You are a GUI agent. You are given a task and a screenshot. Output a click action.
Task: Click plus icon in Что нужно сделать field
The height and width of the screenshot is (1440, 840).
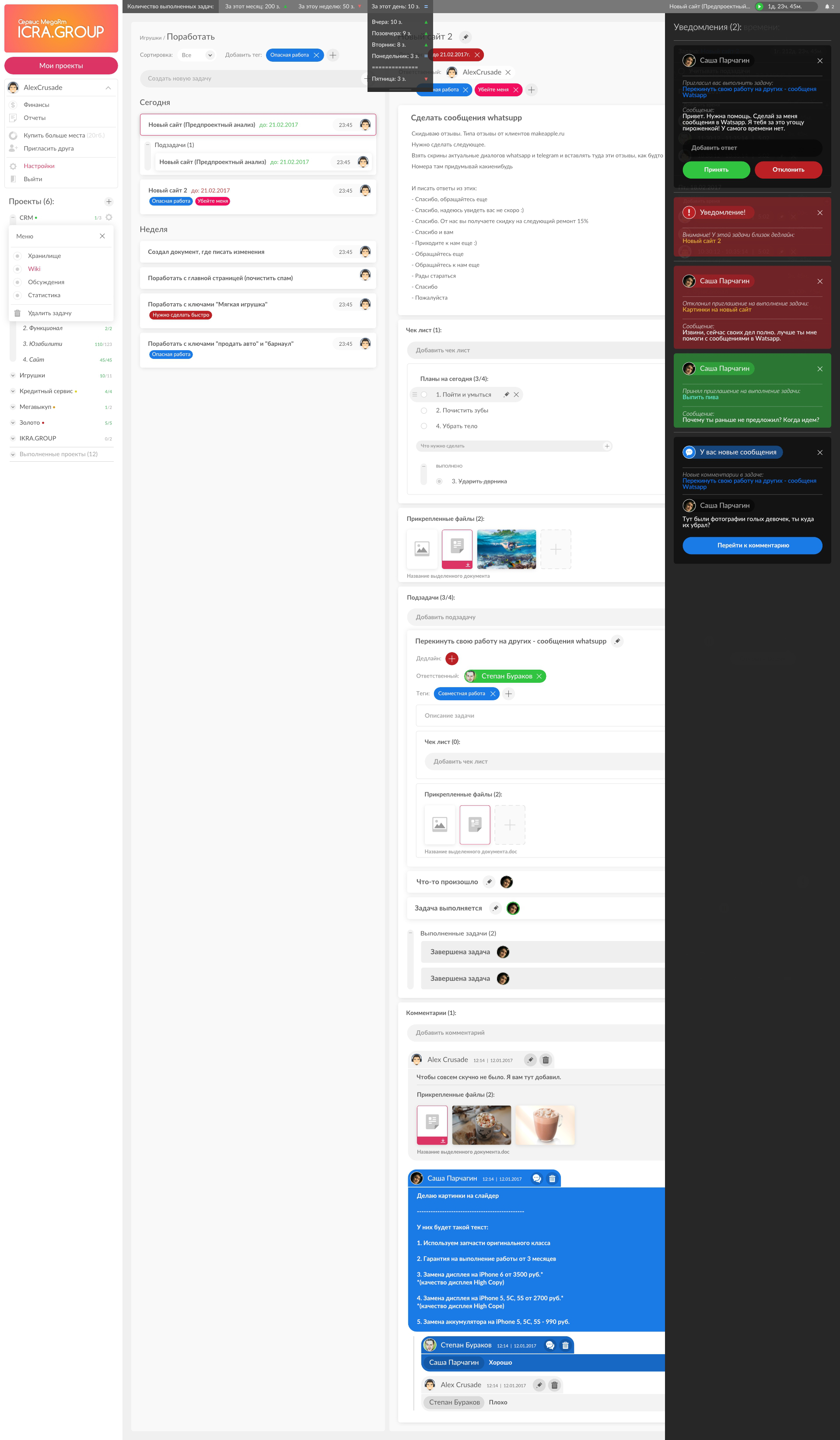(x=607, y=446)
